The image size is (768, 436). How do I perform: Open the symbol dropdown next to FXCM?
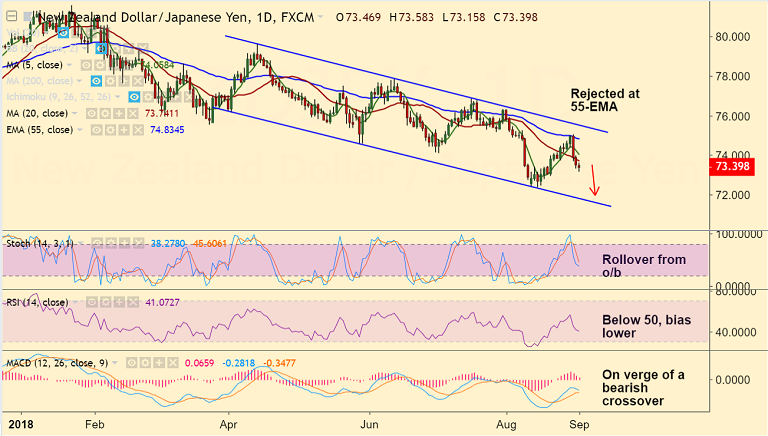click(x=320, y=17)
